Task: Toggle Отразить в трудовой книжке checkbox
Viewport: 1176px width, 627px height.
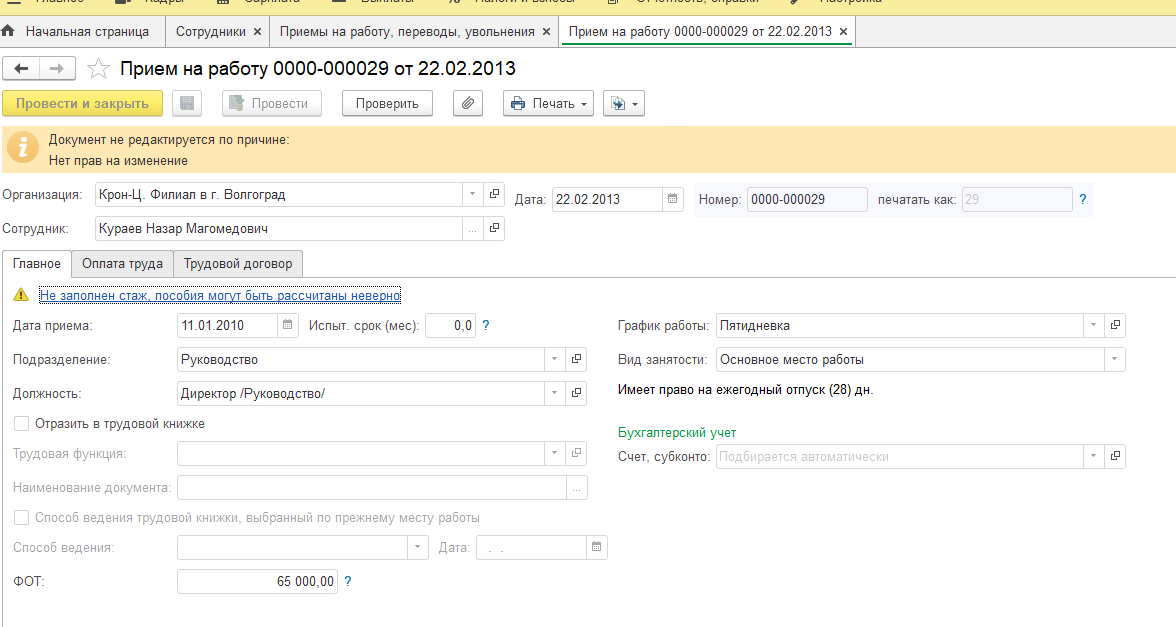Action: coord(22,424)
